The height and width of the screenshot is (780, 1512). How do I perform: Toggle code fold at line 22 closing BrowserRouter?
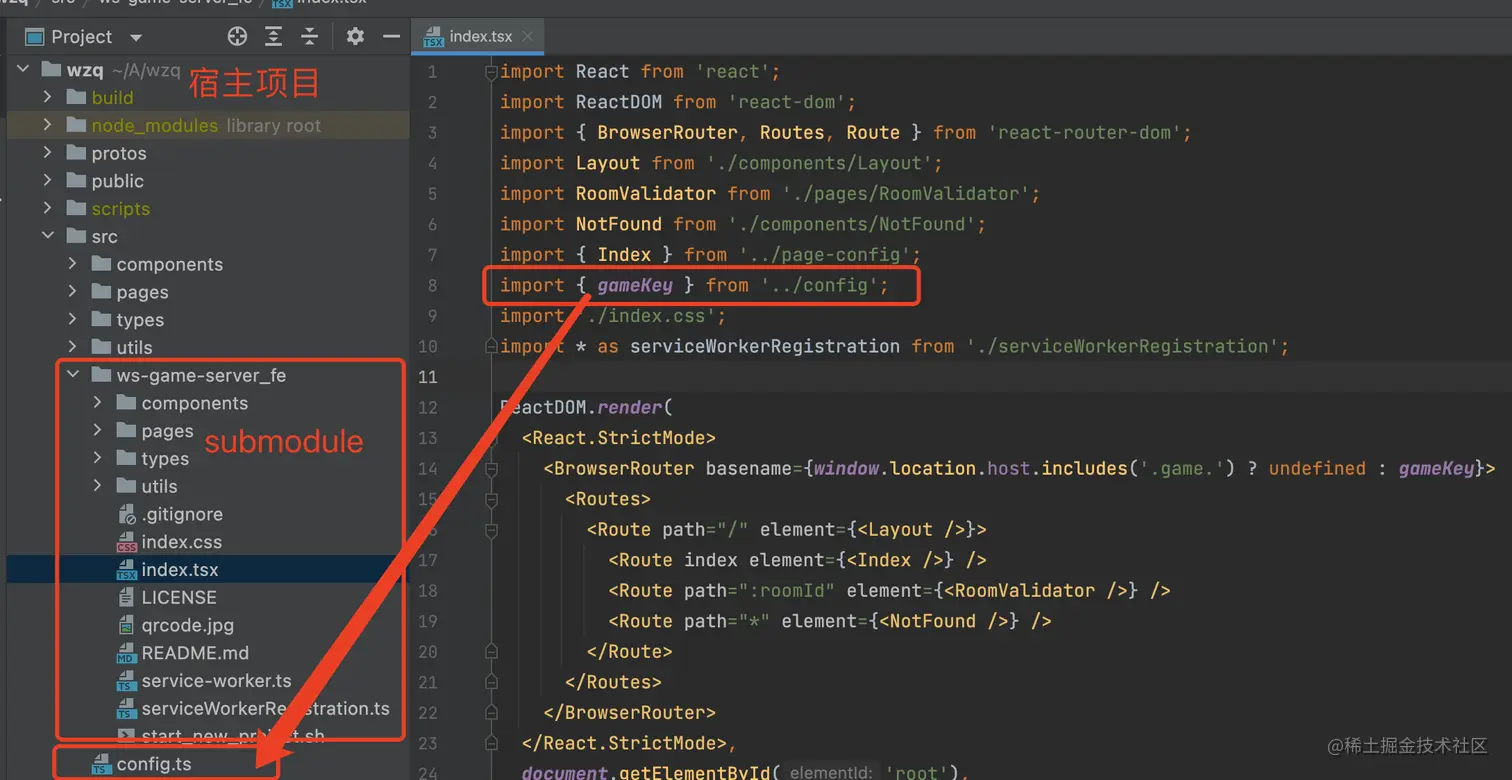(x=491, y=712)
